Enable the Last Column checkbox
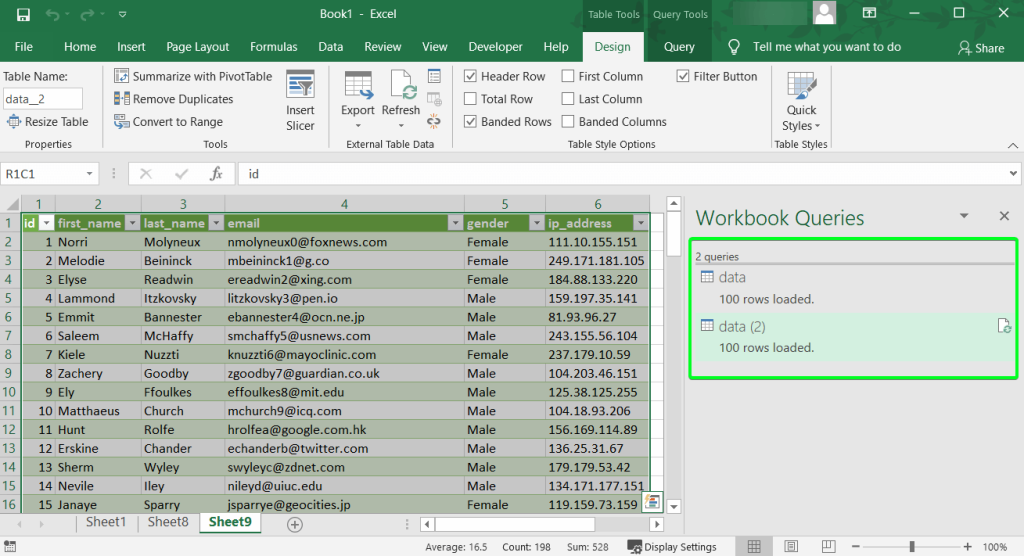Screen dimensions: 1024x556 coord(568,99)
